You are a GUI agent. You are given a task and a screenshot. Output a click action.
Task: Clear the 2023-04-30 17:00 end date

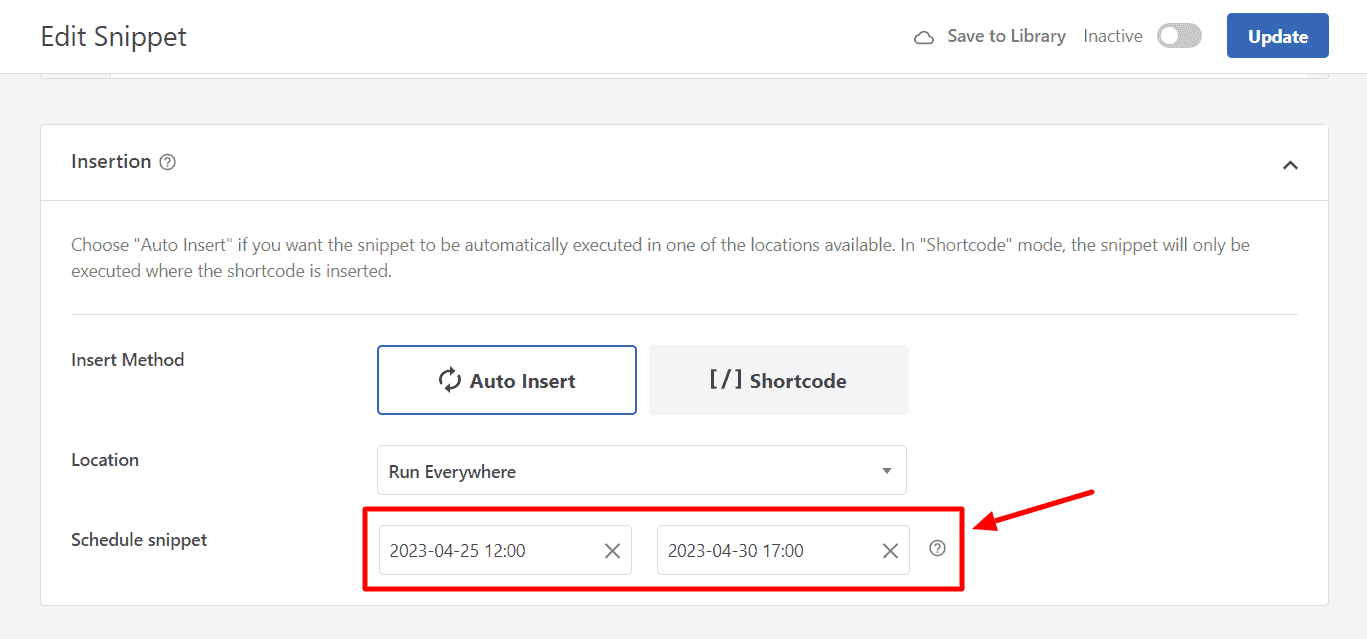point(890,551)
